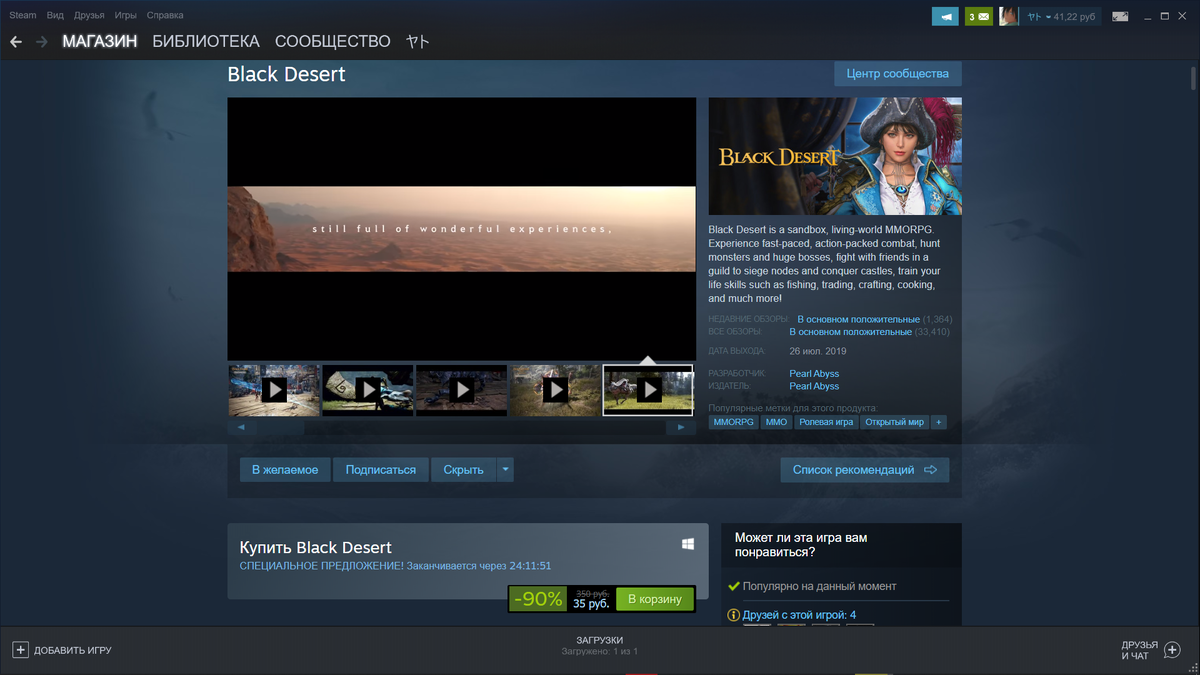Click the MMORPG tag

click(734, 422)
